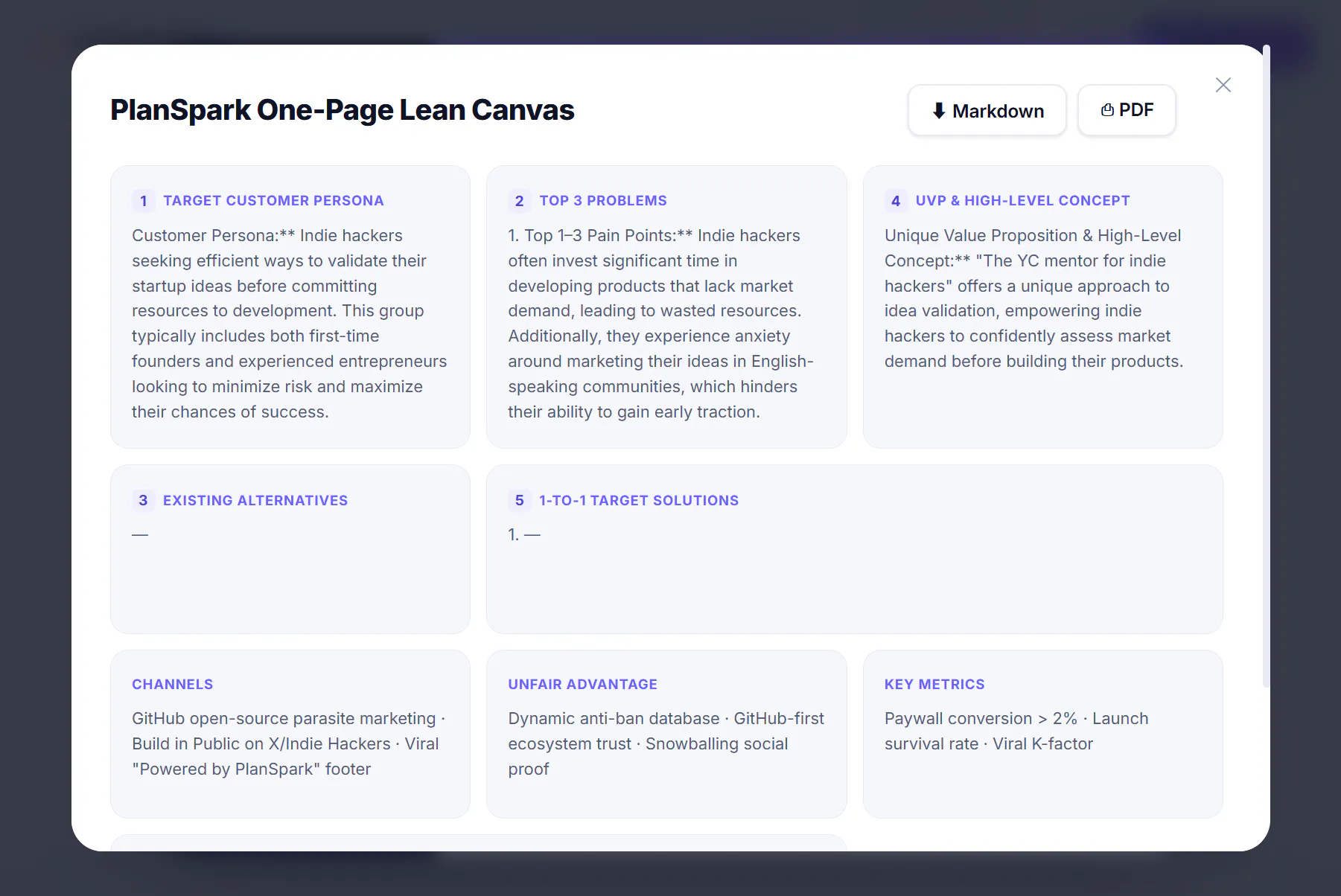Click the '1. —' placeholder under Target Solutions
The height and width of the screenshot is (896, 1341).
click(x=524, y=534)
